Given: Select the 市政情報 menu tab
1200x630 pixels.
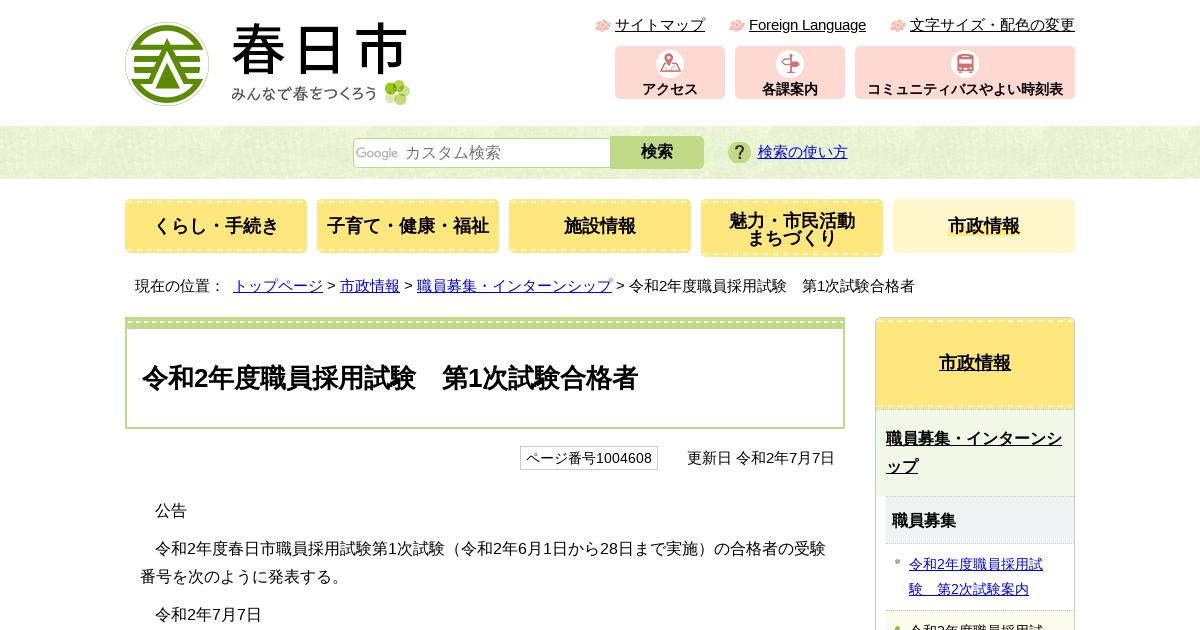Looking at the screenshot, I should click(984, 226).
